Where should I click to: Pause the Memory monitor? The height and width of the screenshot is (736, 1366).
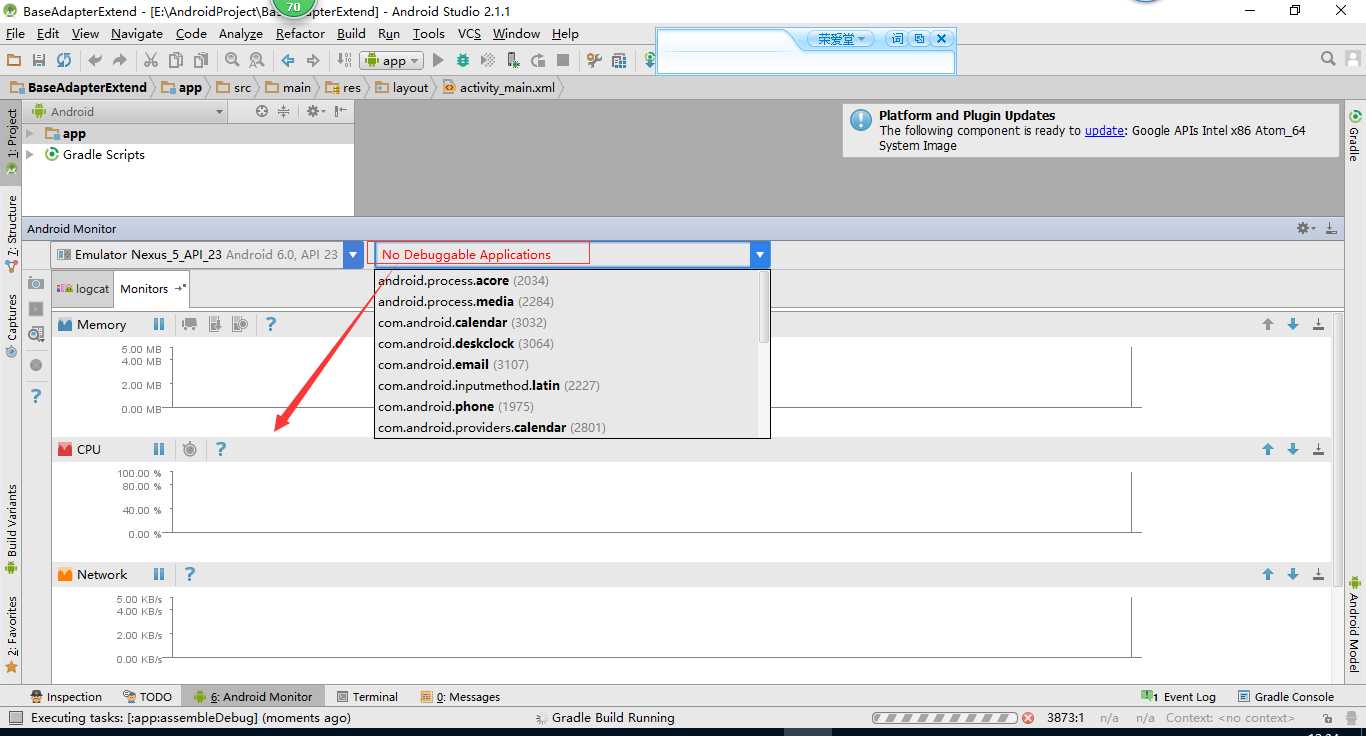(159, 324)
